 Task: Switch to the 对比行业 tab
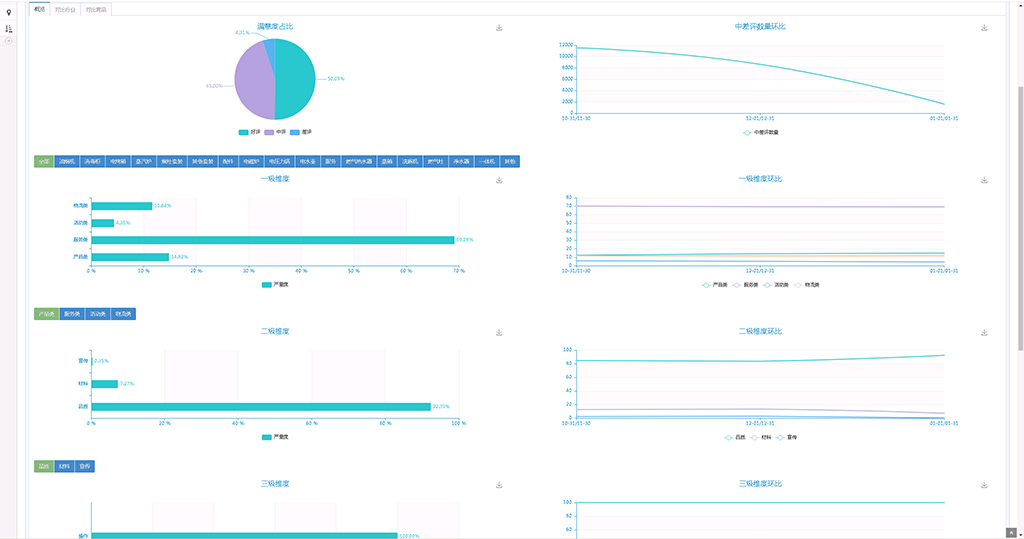(65, 9)
